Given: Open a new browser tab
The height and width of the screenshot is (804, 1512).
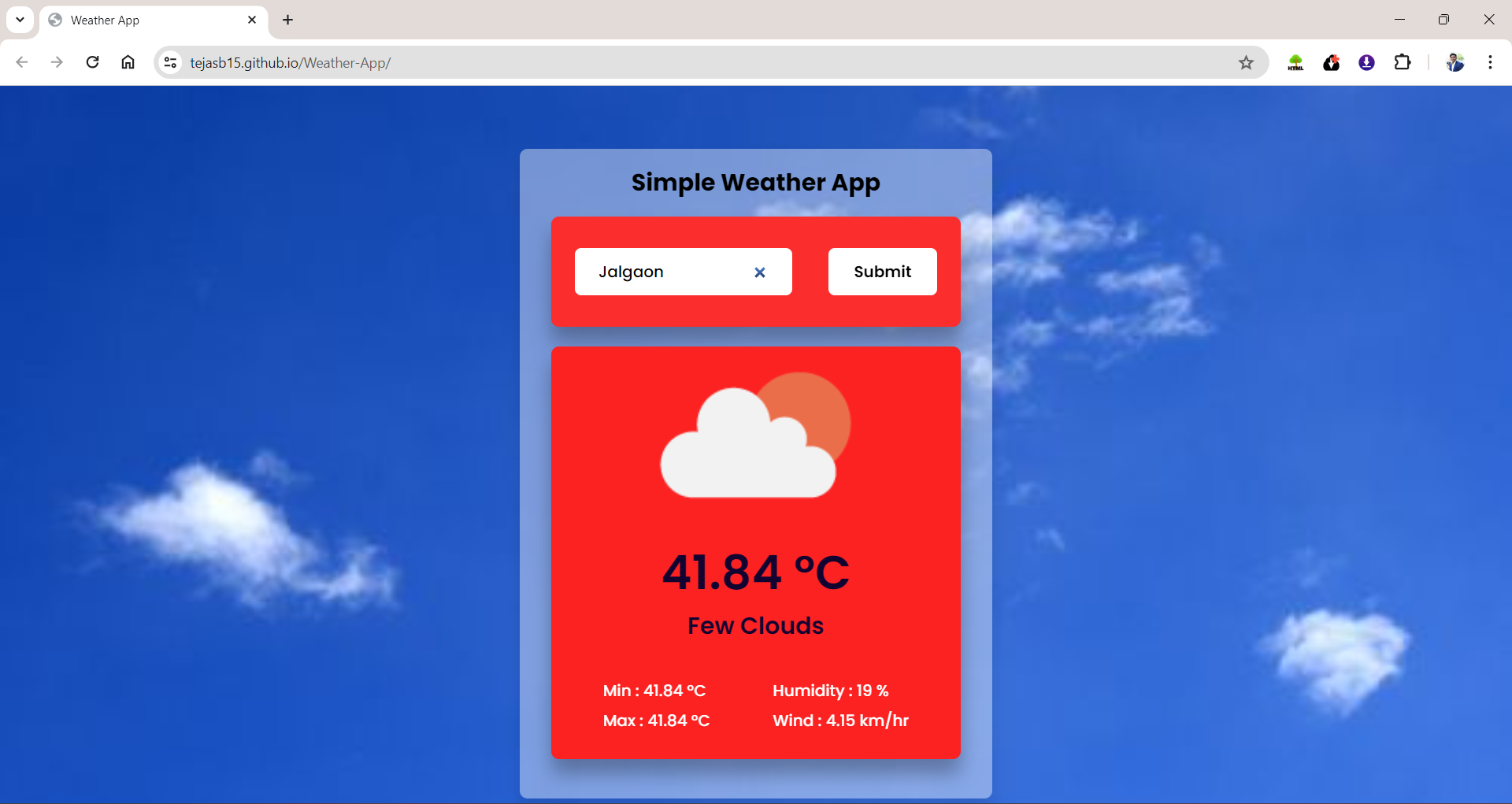Looking at the screenshot, I should [287, 20].
